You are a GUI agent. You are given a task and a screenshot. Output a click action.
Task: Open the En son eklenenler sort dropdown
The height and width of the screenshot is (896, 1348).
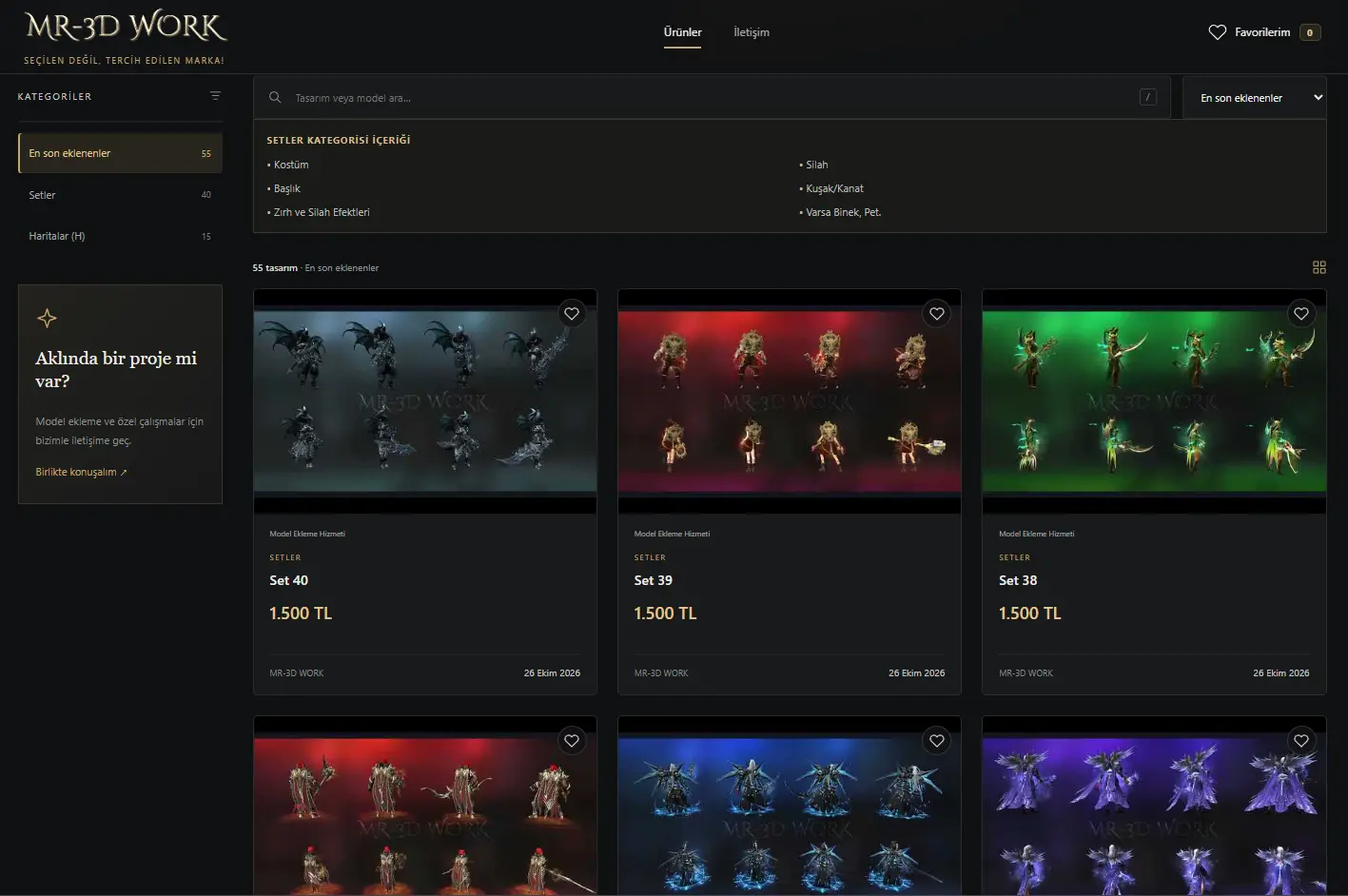[x=1255, y=98]
